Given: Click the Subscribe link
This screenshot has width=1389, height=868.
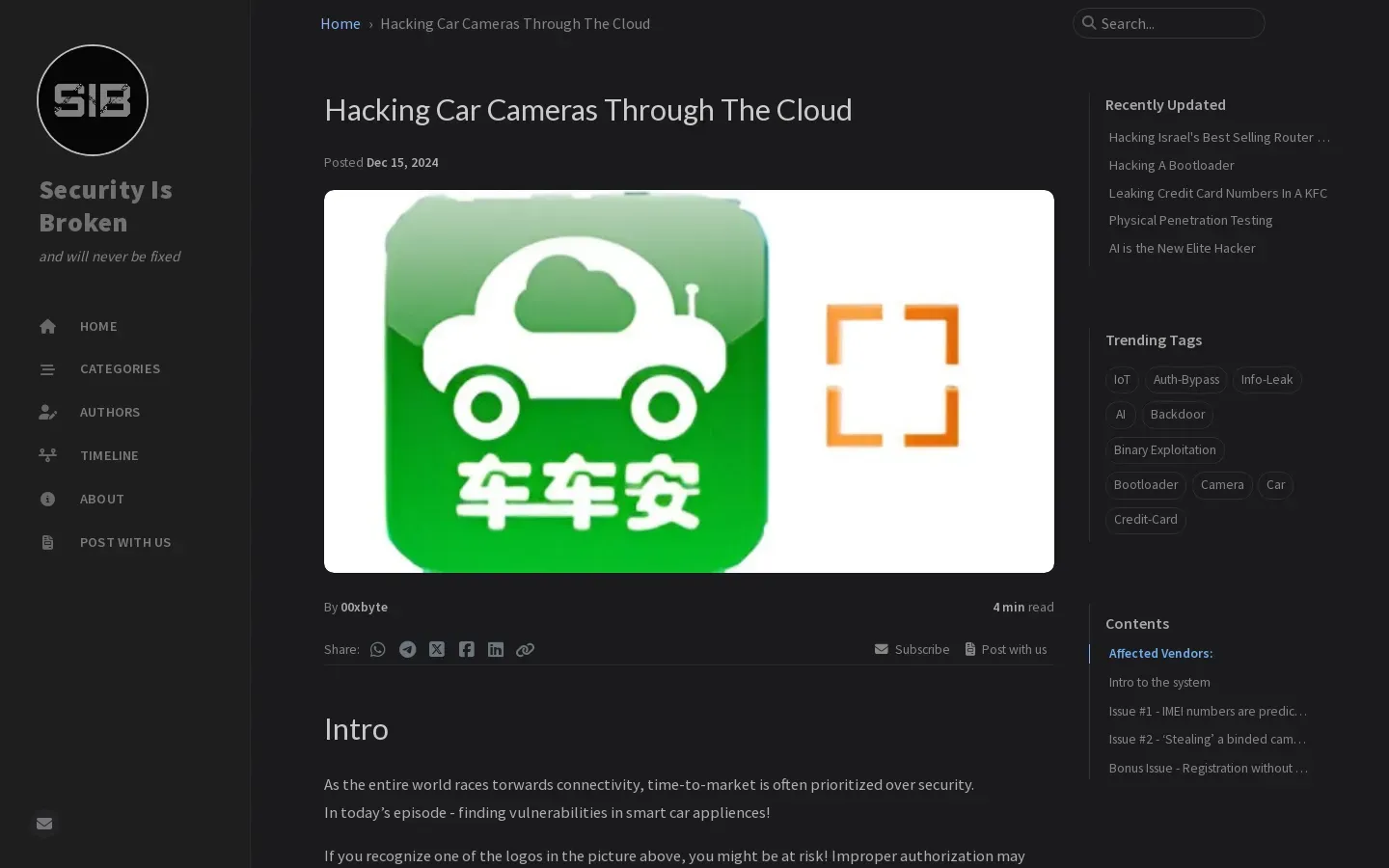Looking at the screenshot, I should point(912,650).
